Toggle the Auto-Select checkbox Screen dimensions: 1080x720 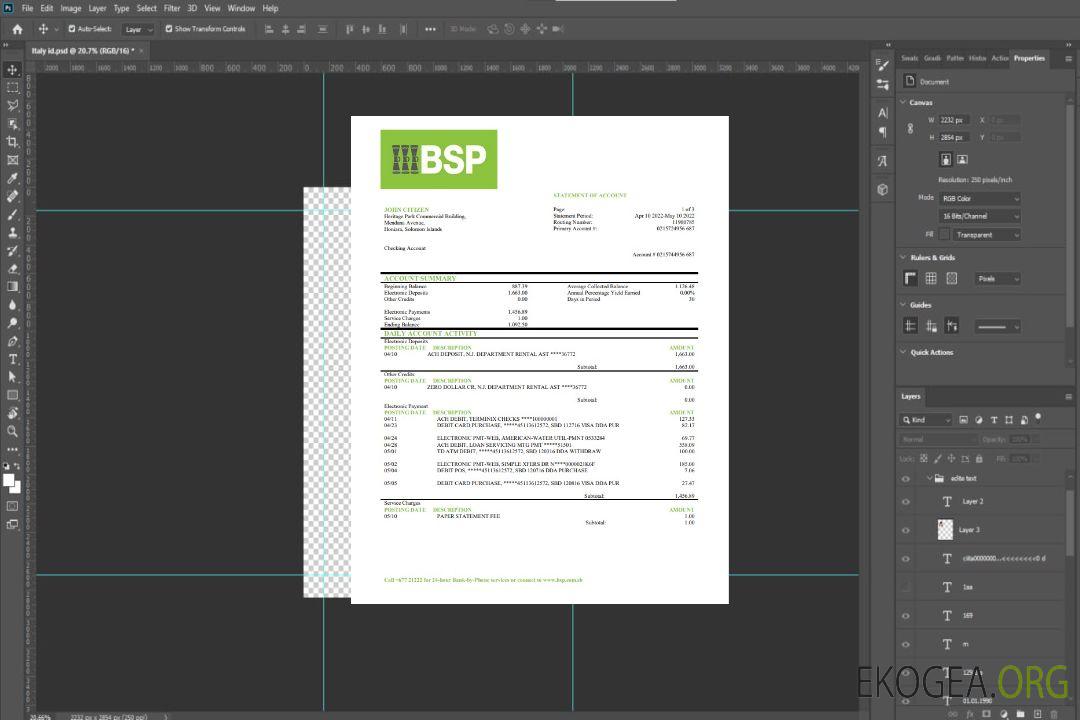tap(72, 29)
